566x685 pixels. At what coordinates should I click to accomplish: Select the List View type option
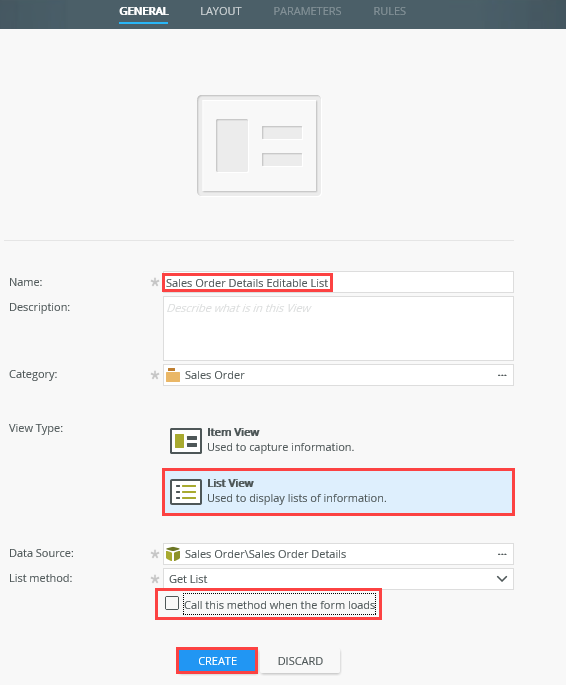pos(338,492)
